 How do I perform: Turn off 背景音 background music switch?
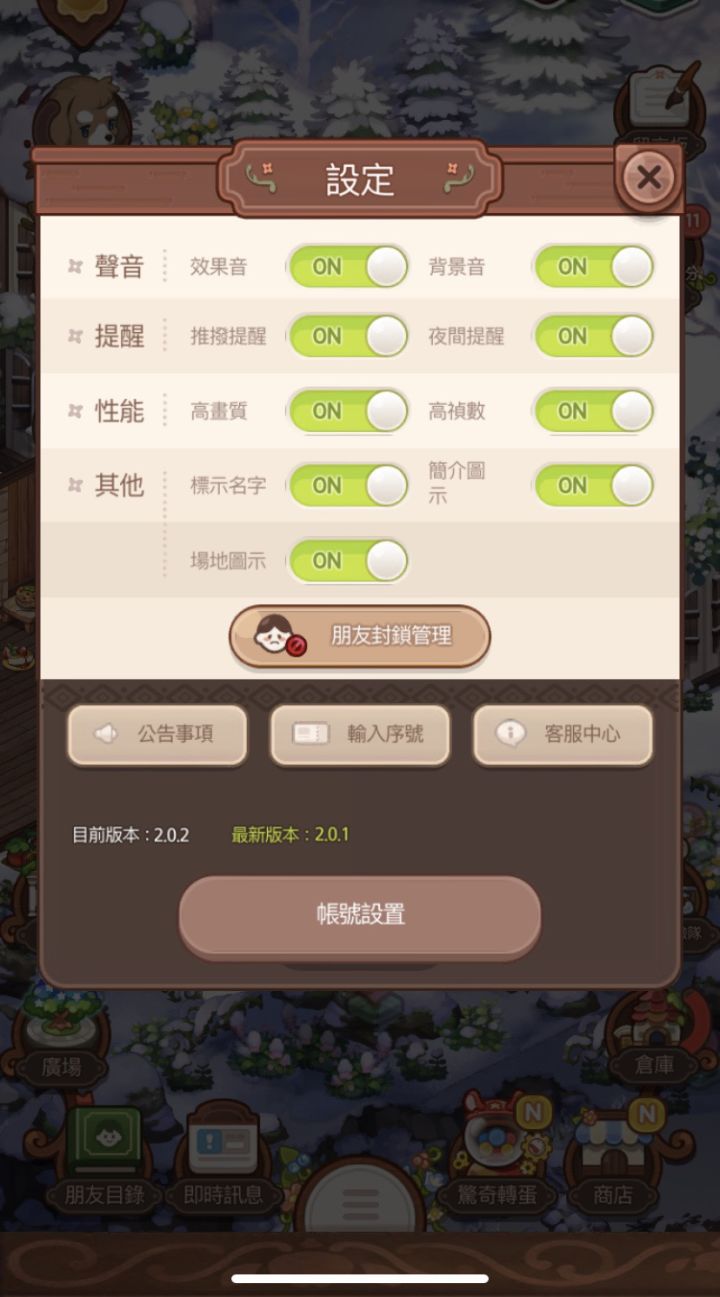tap(594, 267)
